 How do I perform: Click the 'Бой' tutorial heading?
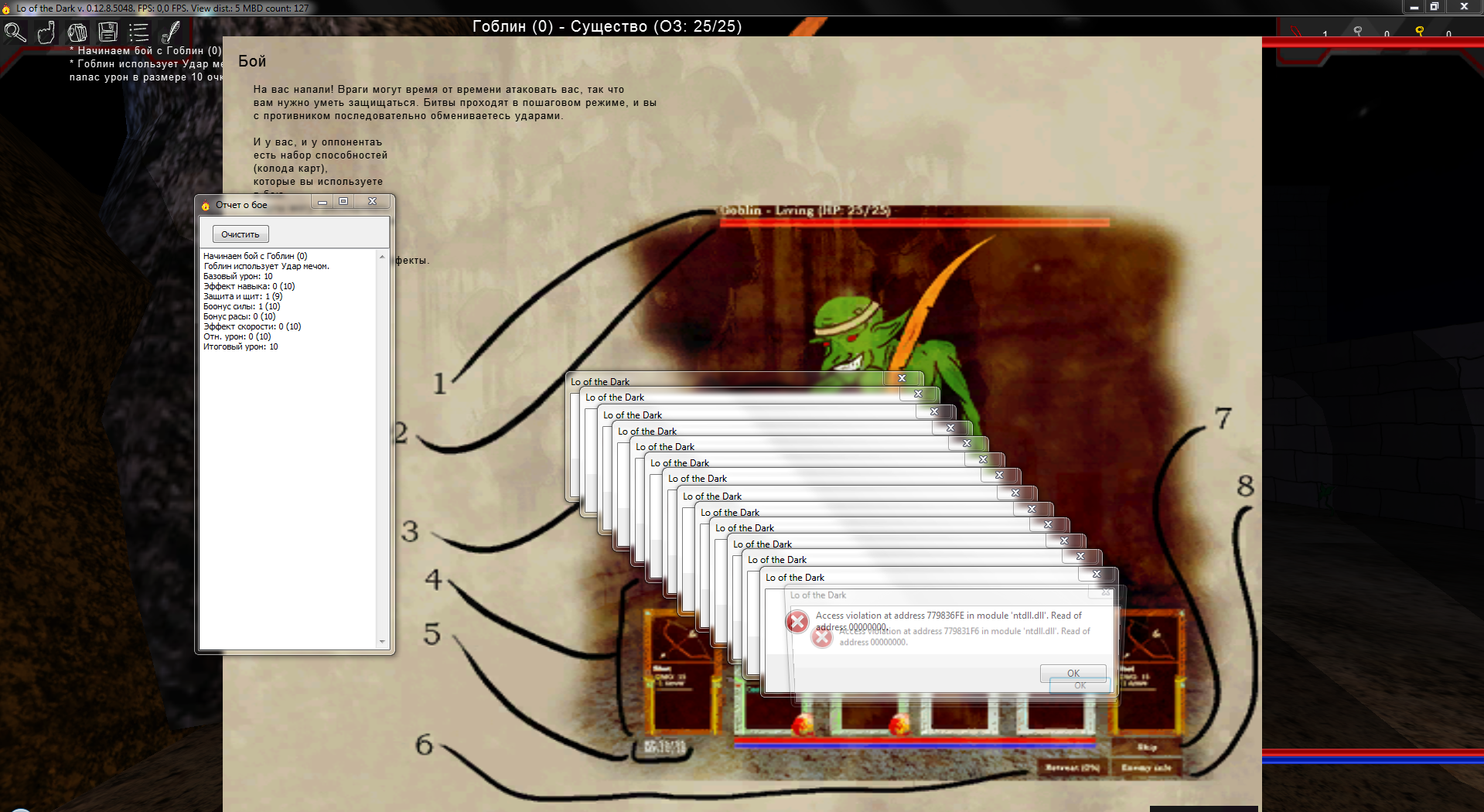(x=252, y=61)
